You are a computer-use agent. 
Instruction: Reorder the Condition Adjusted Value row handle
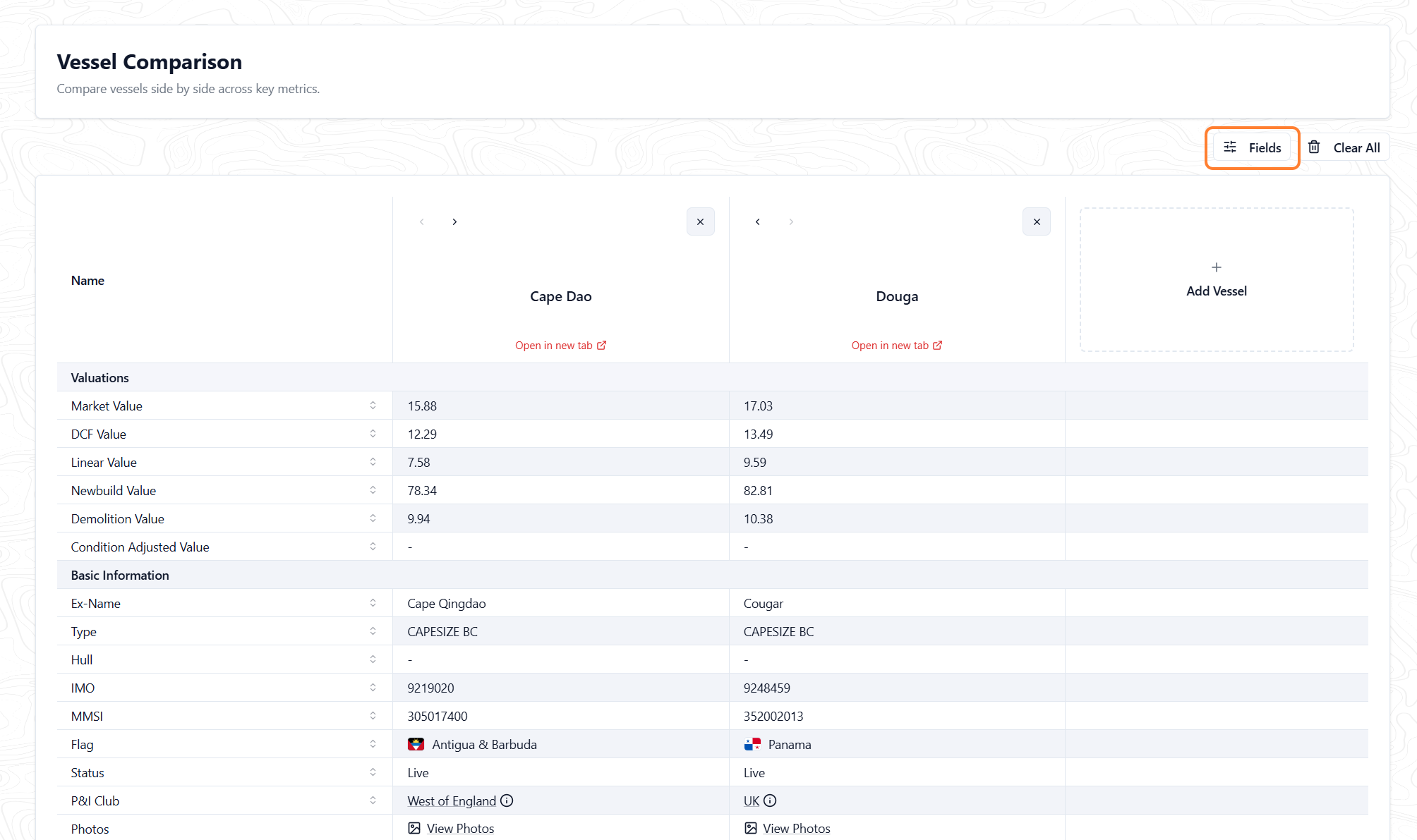[373, 547]
